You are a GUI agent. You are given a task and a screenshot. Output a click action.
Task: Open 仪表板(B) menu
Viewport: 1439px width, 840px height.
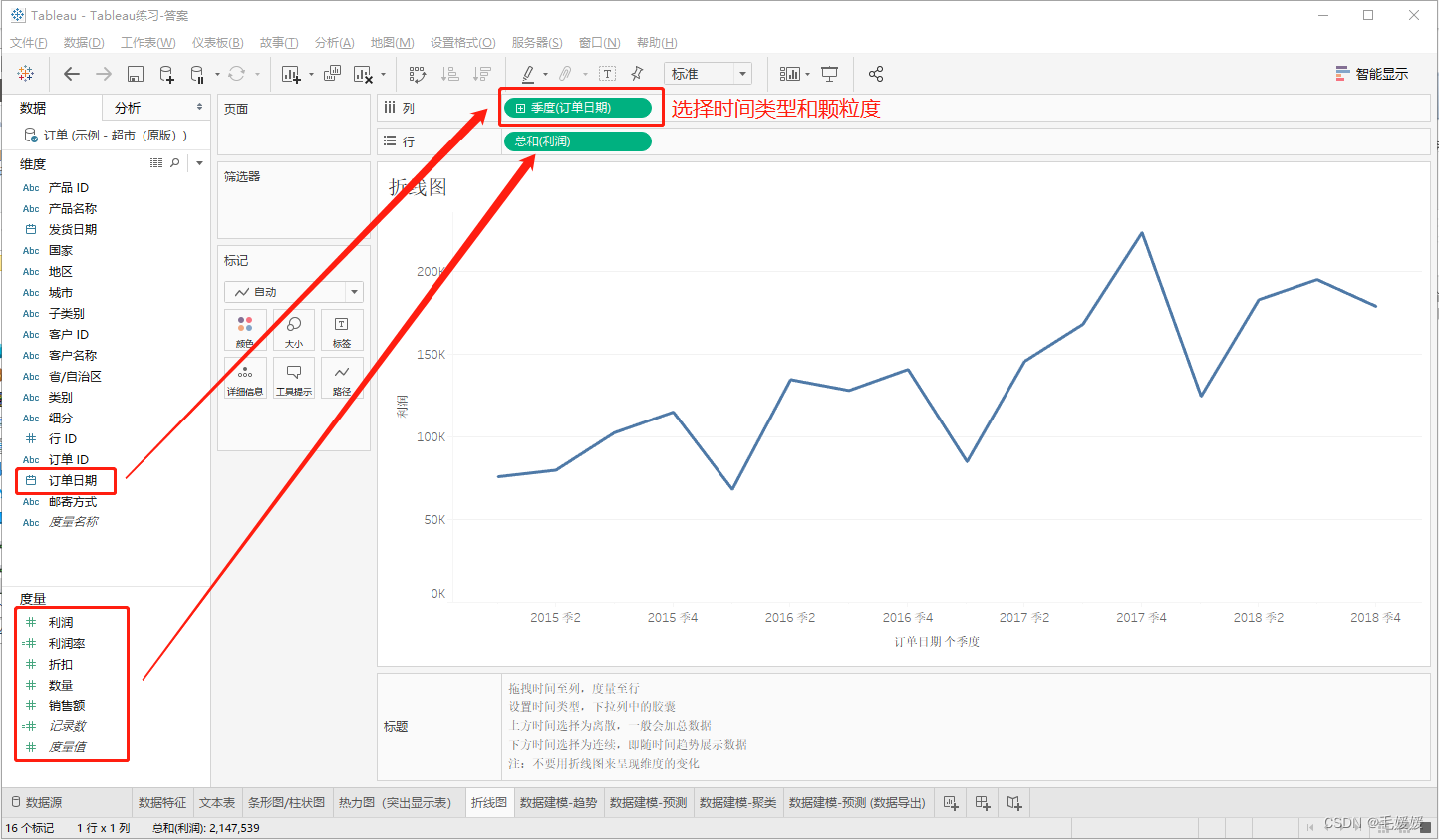pyautogui.click(x=218, y=43)
